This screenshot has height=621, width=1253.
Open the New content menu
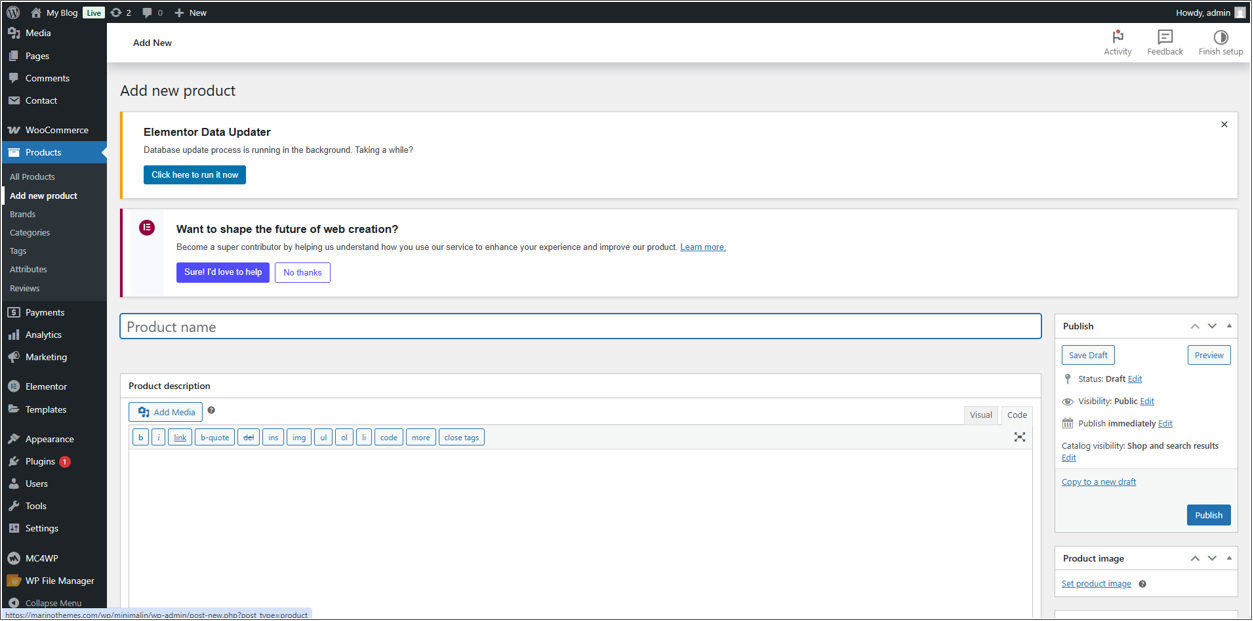pyautogui.click(x=190, y=12)
